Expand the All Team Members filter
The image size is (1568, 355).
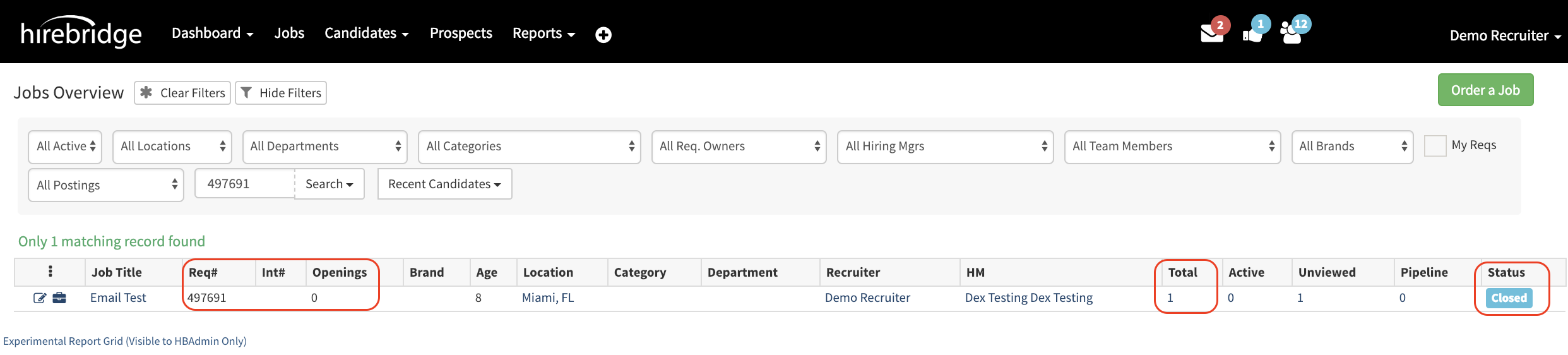point(1173,147)
